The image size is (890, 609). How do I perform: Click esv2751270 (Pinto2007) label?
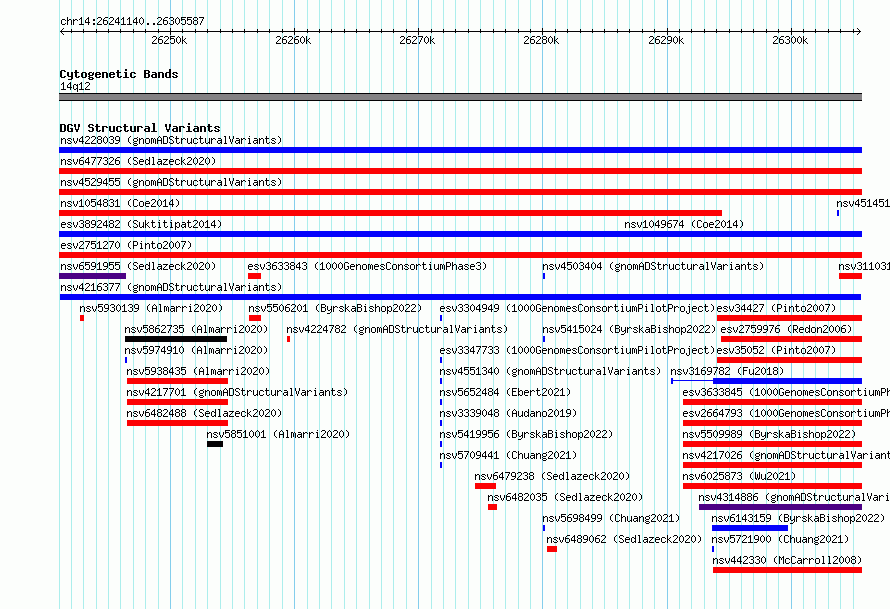[126, 245]
